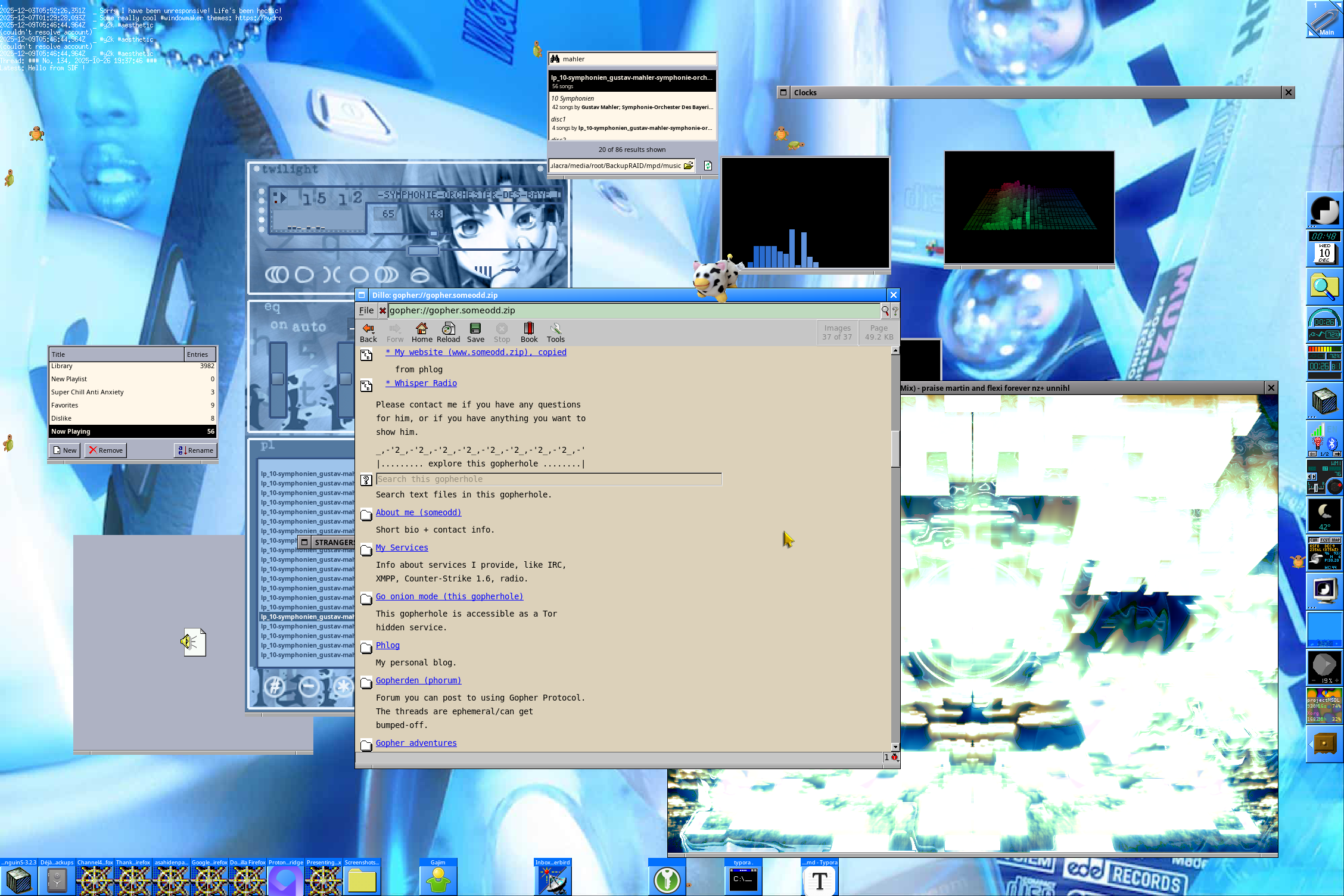Toggle the equalizer 'auto' switch

[309, 326]
